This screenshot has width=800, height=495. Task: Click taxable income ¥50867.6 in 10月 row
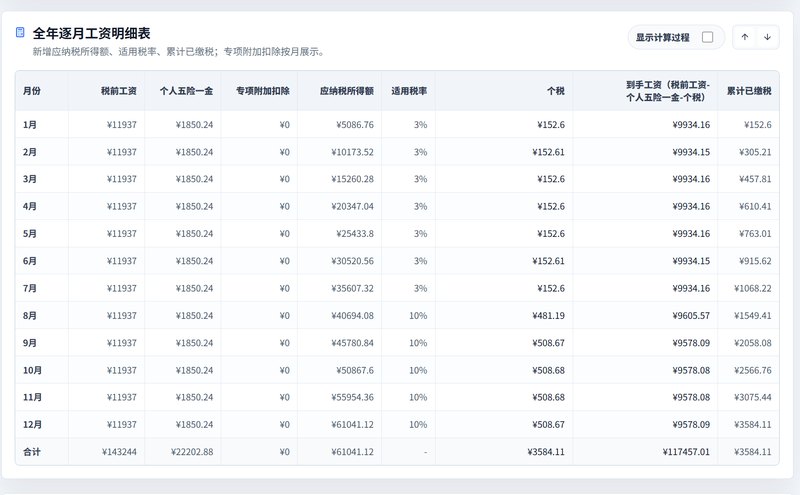[x=355, y=370]
